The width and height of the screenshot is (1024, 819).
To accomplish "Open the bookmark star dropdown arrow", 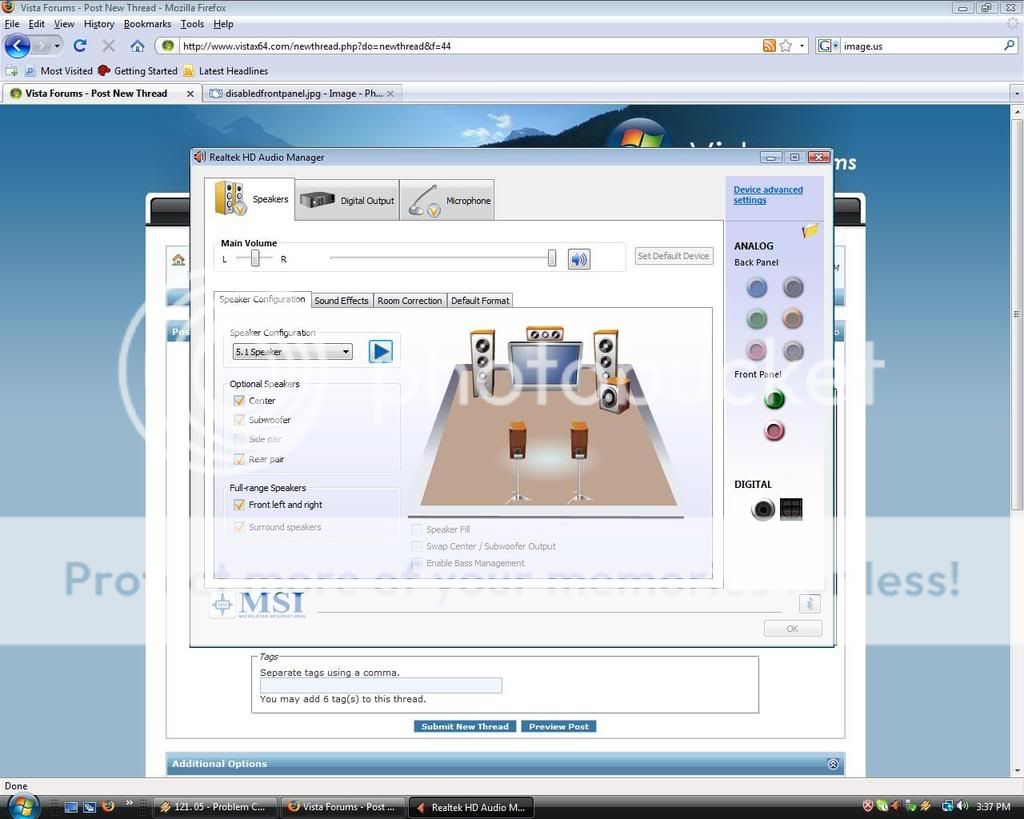I will point(802,46).
